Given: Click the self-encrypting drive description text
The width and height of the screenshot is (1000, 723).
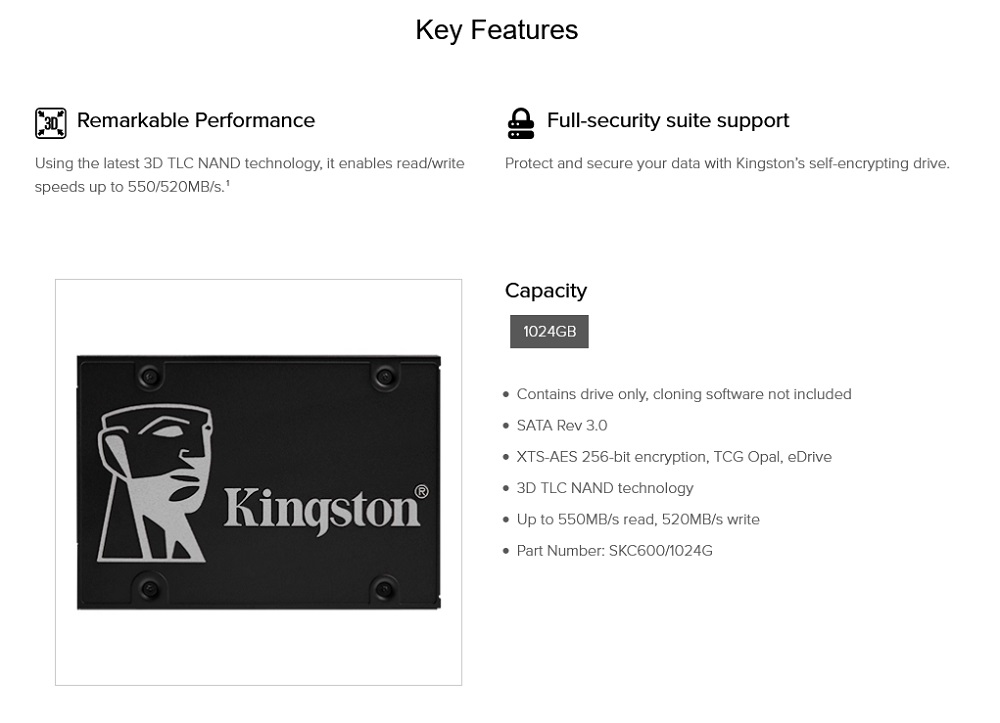Looking at the screenshot, I should (x=727, y=163).
